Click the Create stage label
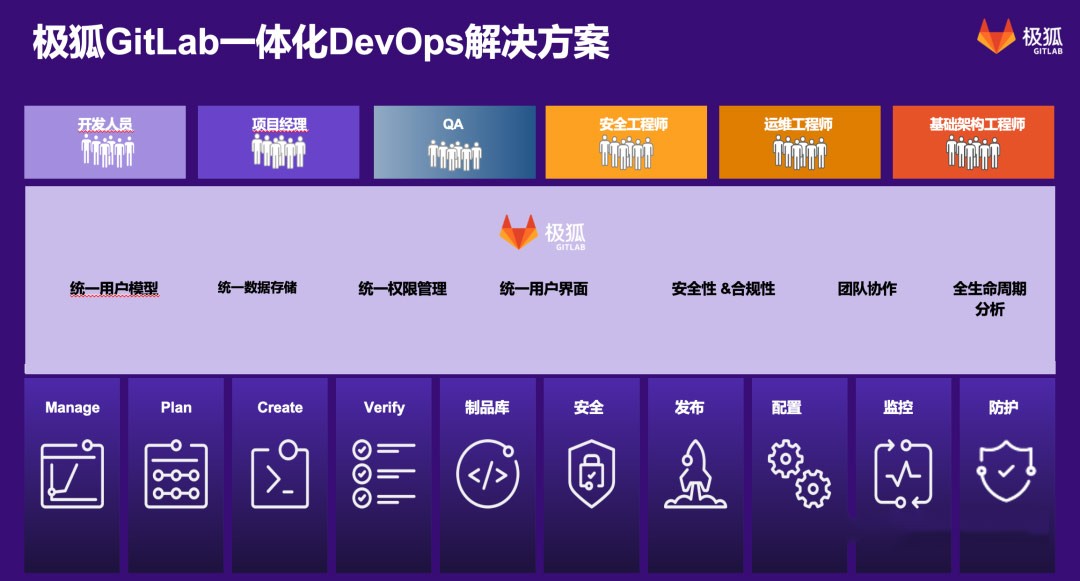This screenshot has height=581, width=1080. point(280,408)
